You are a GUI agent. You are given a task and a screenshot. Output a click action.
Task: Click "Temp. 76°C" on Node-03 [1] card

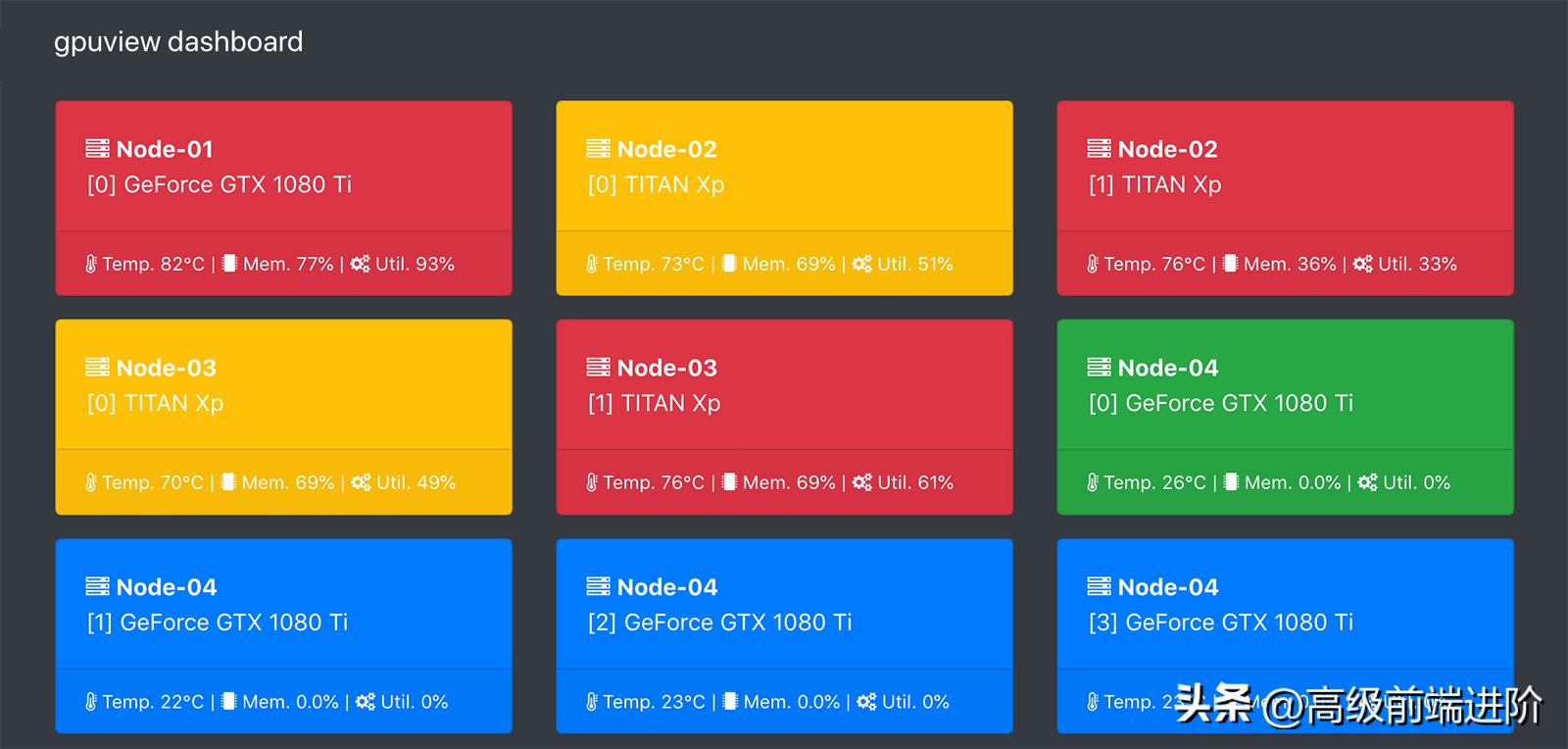click(654, 482)
